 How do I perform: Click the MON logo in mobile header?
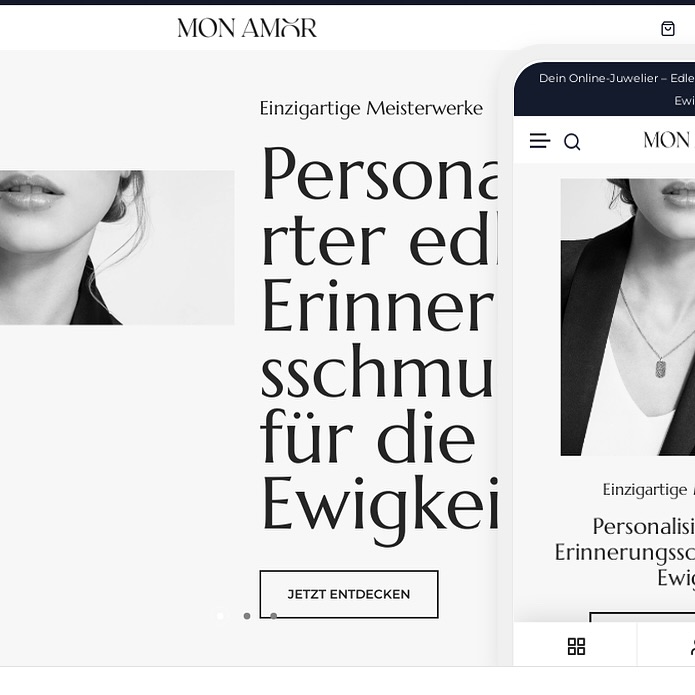coord(668,140)
